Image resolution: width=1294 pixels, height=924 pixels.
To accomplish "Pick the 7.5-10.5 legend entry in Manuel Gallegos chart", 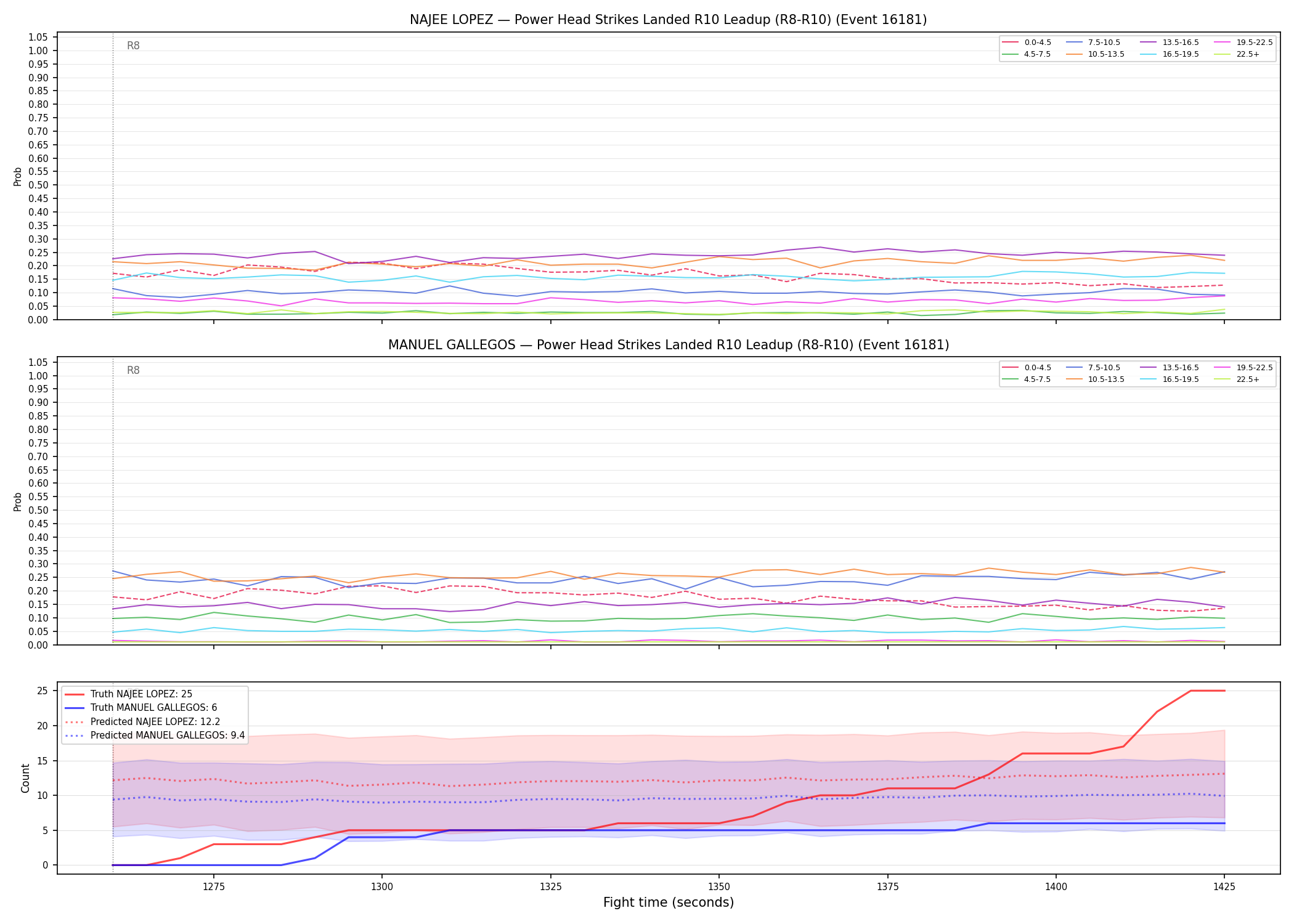I will [x=1093, y=368].
